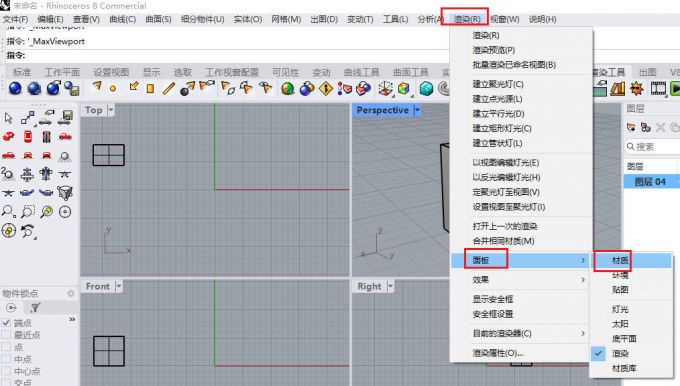This screenshot has width=680, height=386.
Task: Click the first blue sphere toolbar icon
Action: pyautogui.click(x=15, y=88)
